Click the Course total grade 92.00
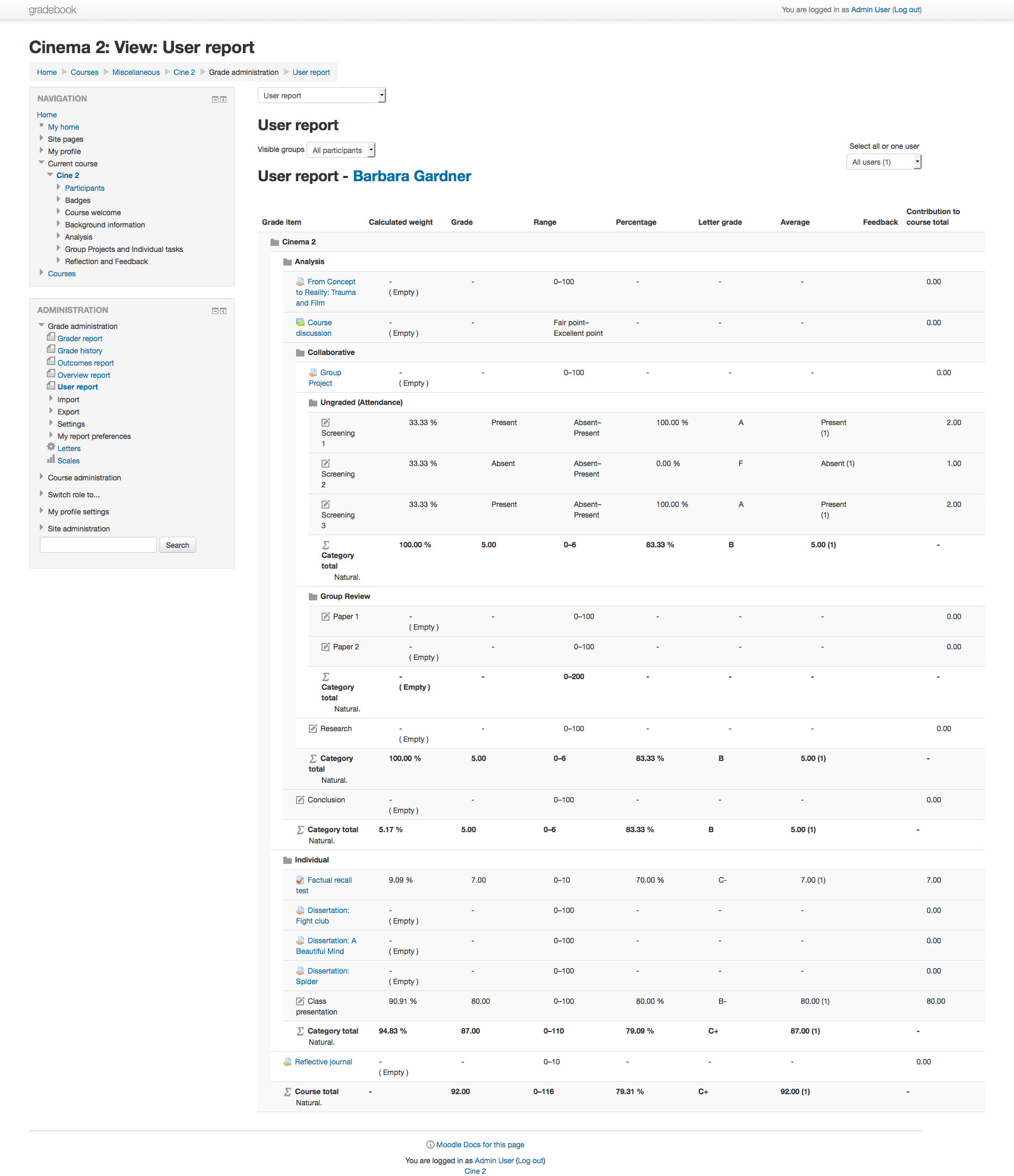 point(460,1092)
